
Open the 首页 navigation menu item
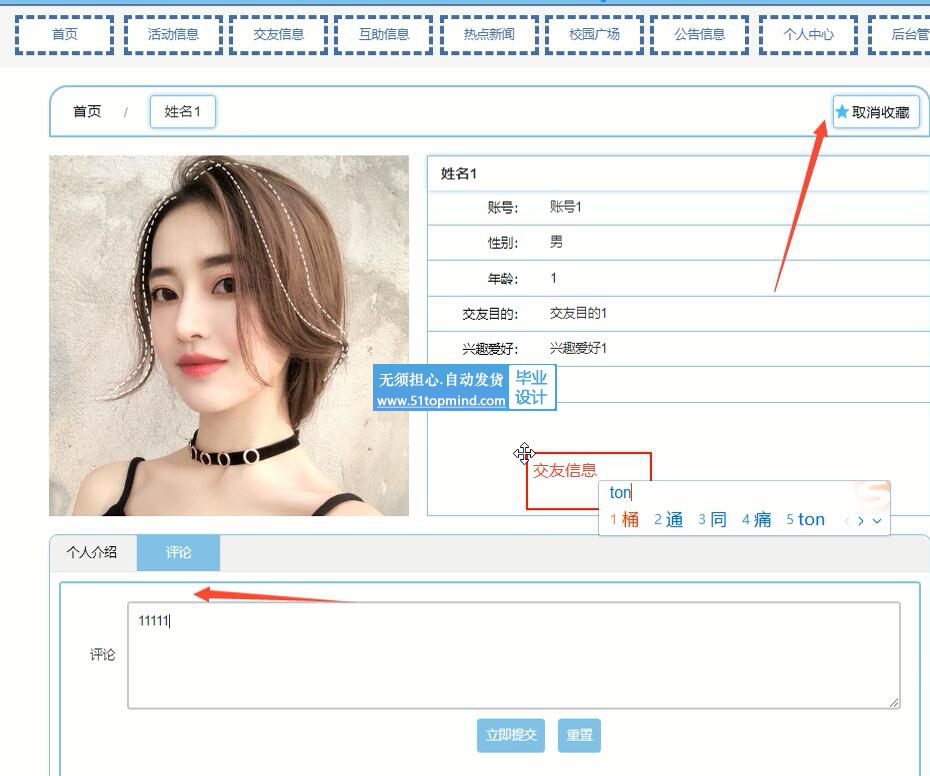point(65,34)
